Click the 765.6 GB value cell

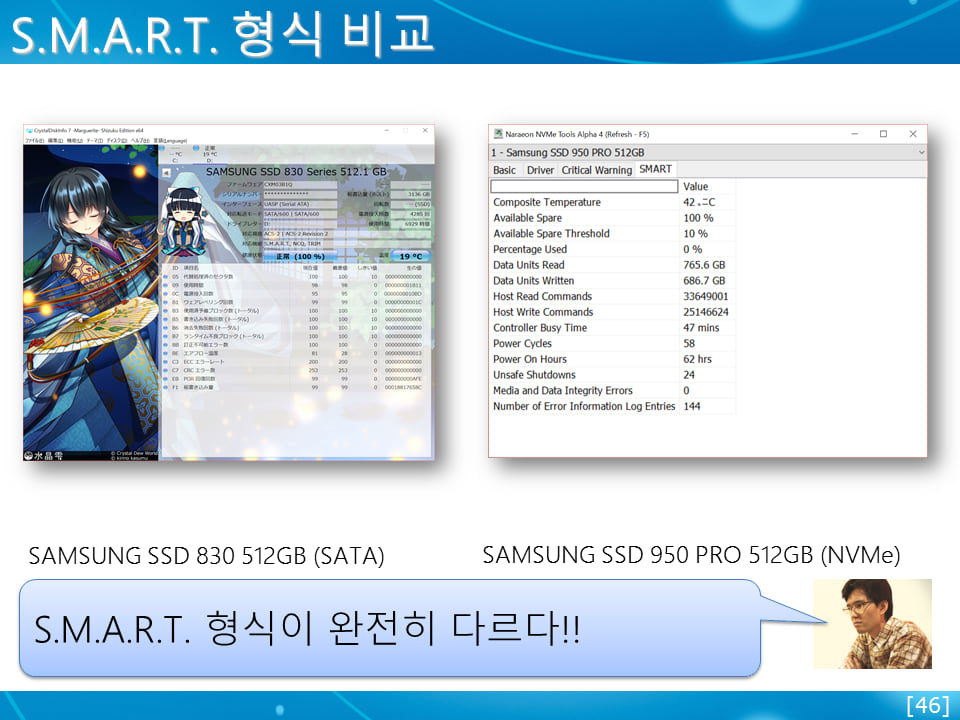707,265
